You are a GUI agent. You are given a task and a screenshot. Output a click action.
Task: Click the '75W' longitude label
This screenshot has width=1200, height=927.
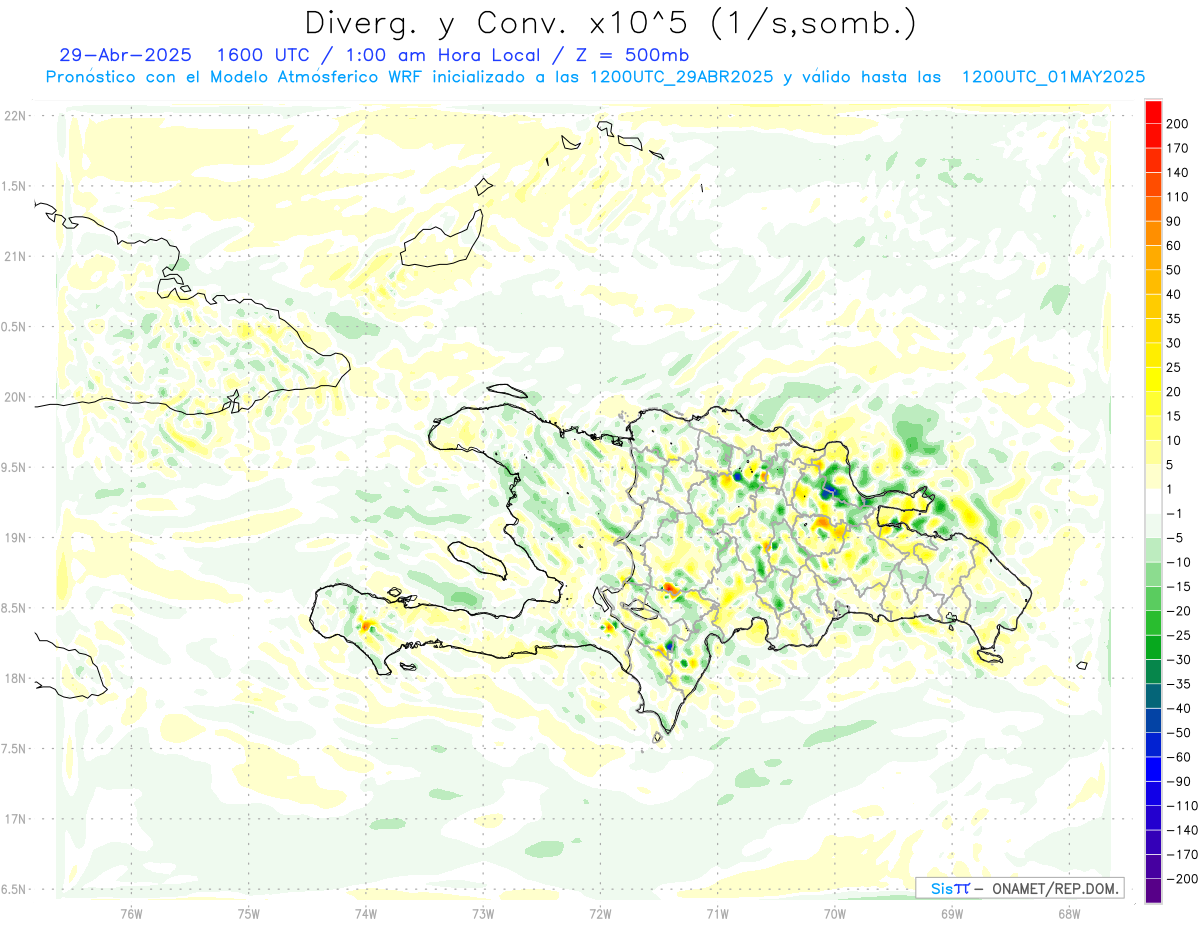point(249,913)
